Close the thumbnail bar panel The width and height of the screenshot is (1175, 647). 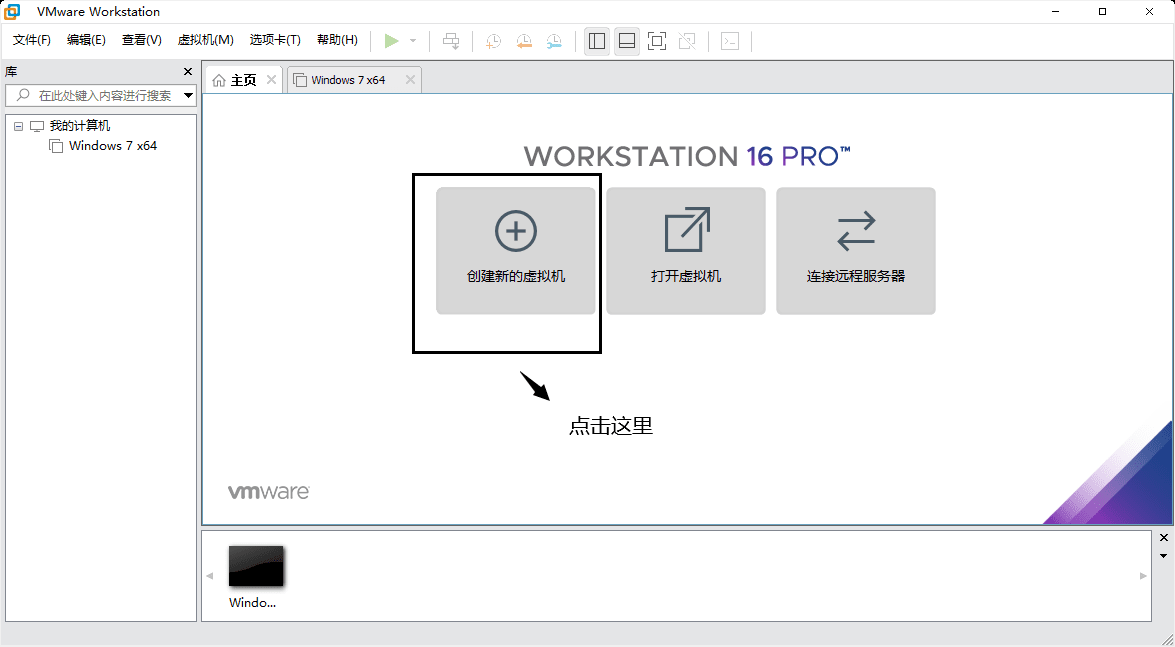pos(1164,538)
